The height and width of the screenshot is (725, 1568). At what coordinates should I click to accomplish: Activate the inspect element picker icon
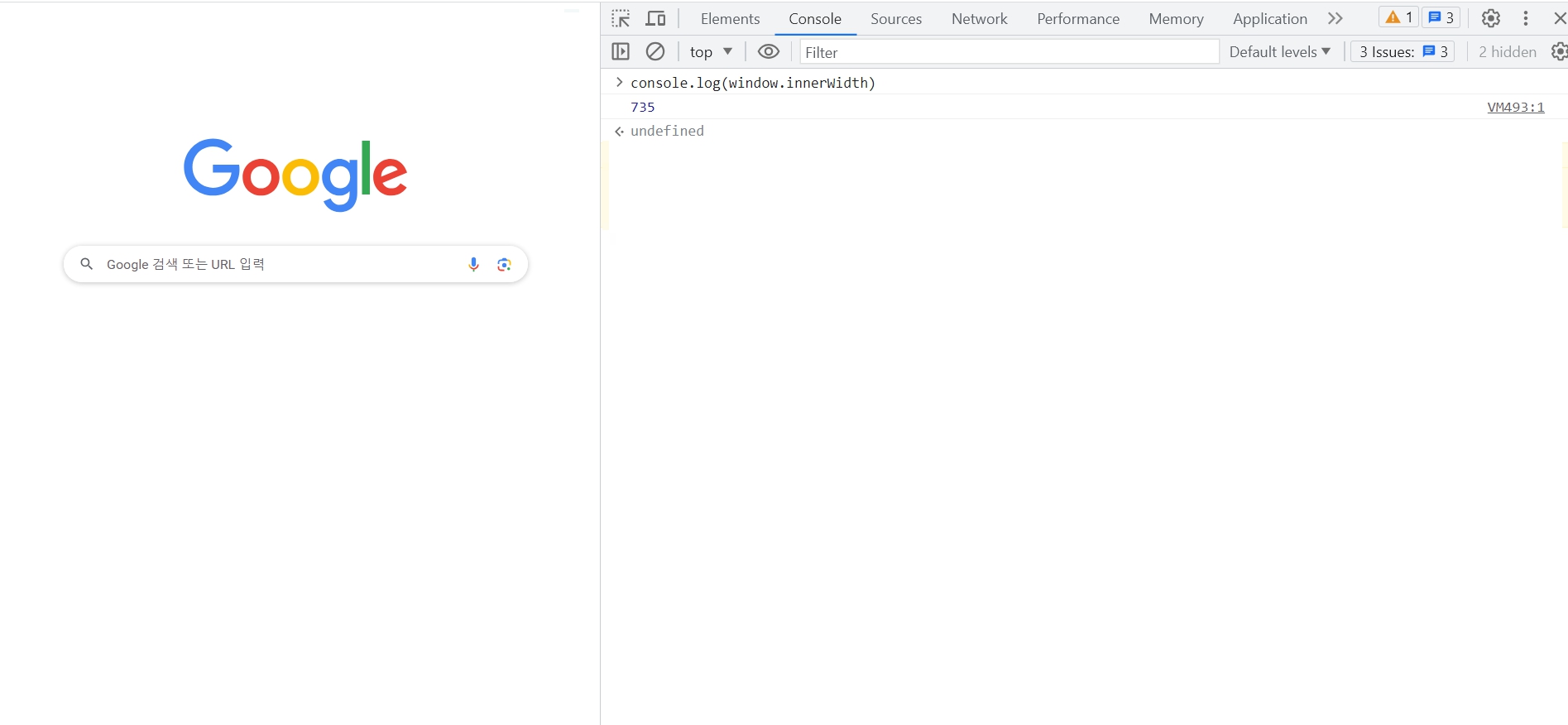pyautogui.click(x=621, y=18)
